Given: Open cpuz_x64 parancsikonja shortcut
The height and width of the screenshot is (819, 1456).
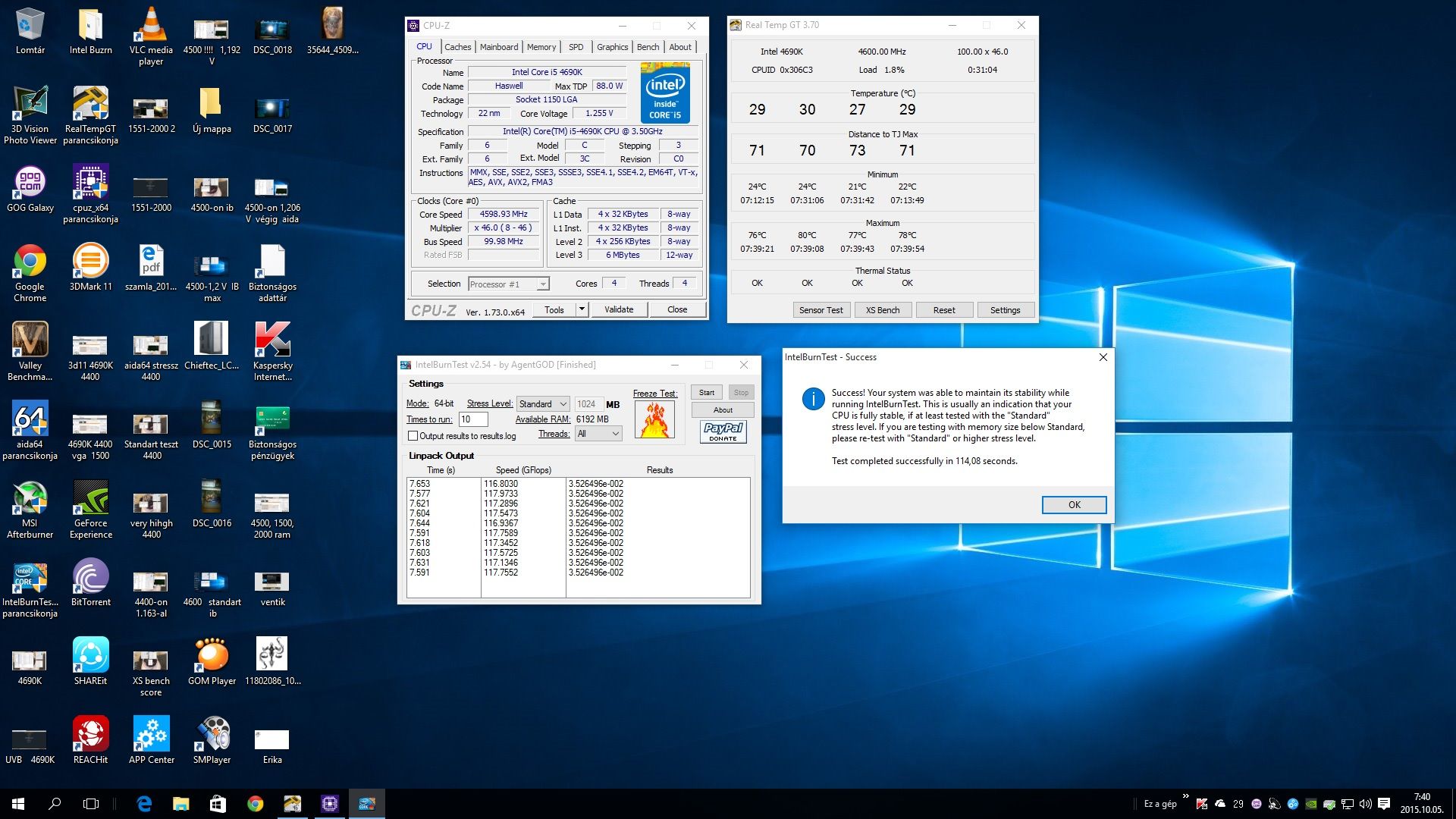Looking at the screenshot, I should pos(90,194).
